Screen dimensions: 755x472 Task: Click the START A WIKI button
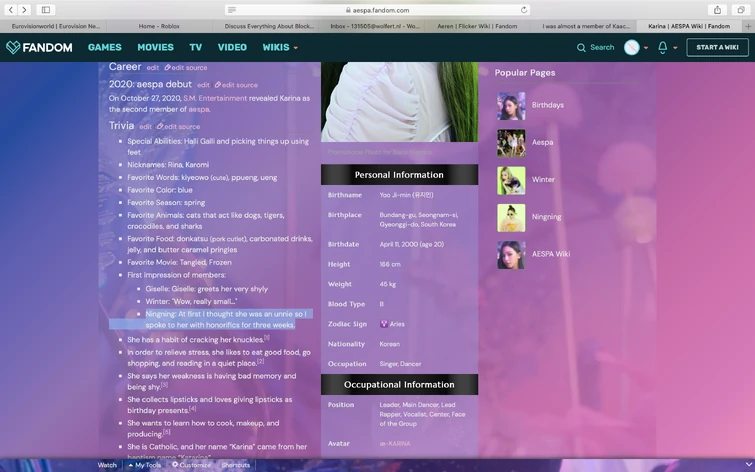(717, 47)
